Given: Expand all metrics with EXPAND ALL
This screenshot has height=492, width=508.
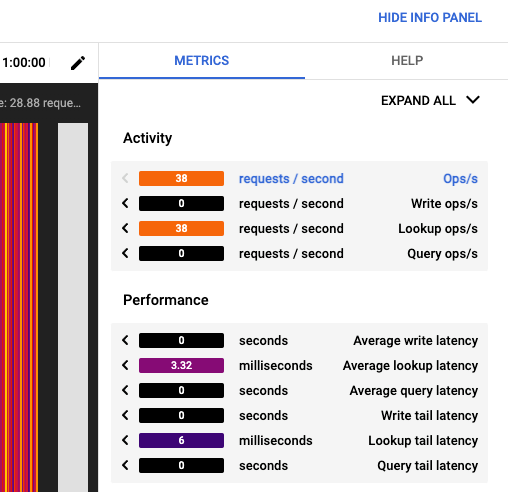Looking at the screenshot, I should tap(430, 100).
